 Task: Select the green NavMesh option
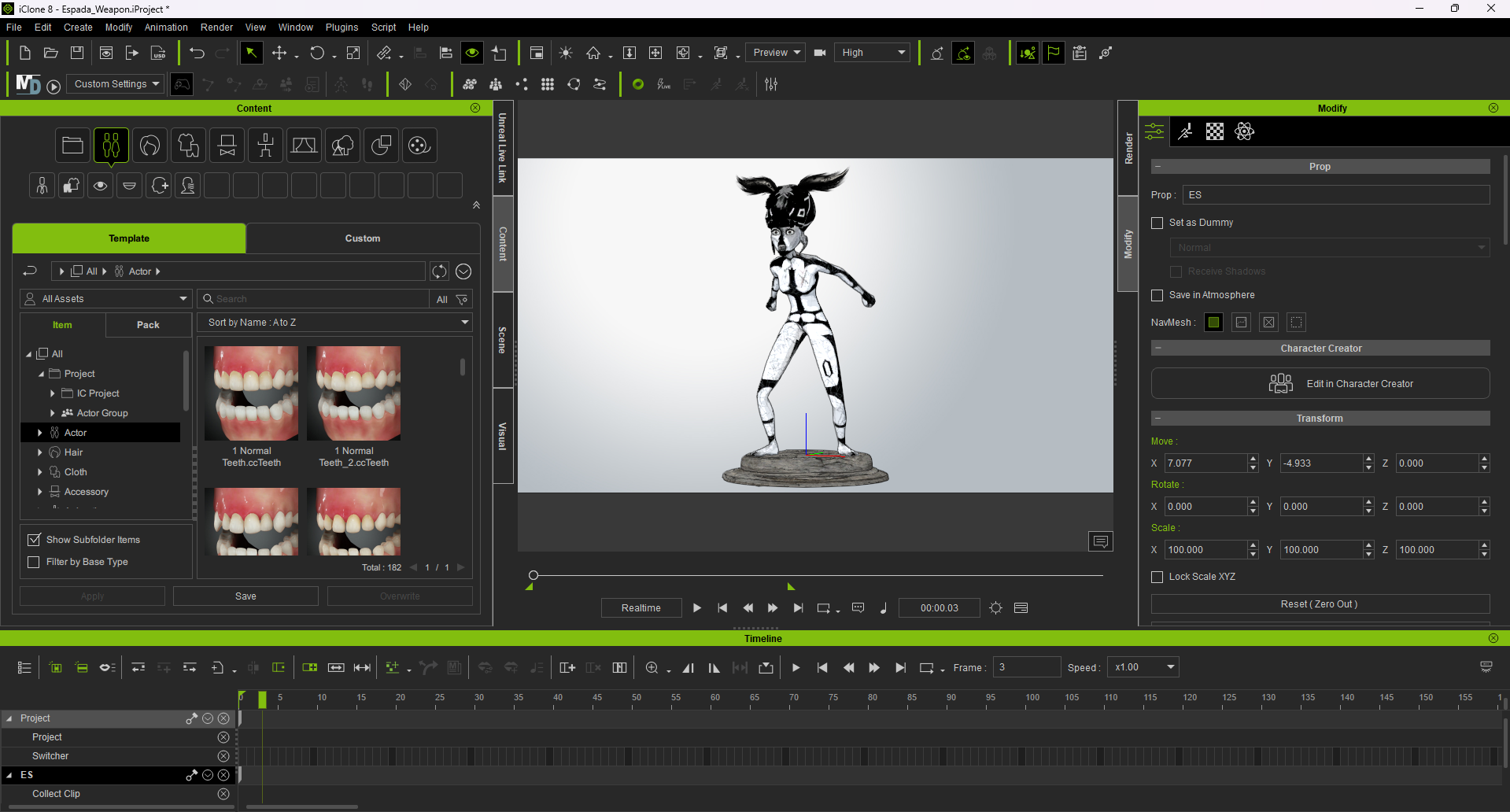pos(1213,322)
